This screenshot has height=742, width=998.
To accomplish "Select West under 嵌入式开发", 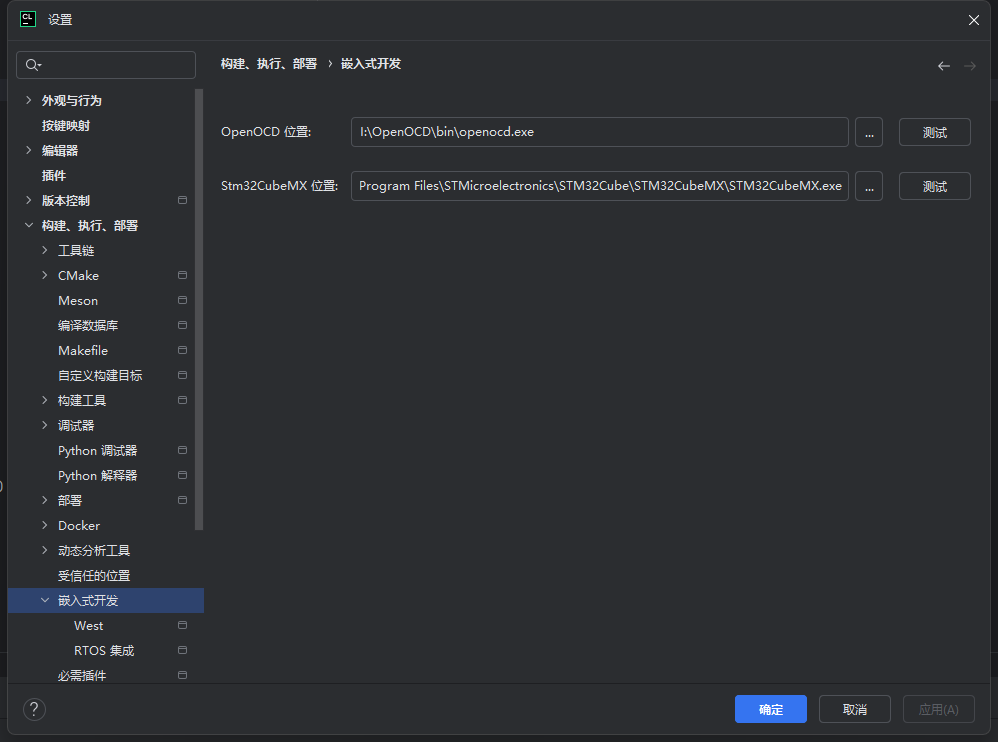I will [88, 626].
